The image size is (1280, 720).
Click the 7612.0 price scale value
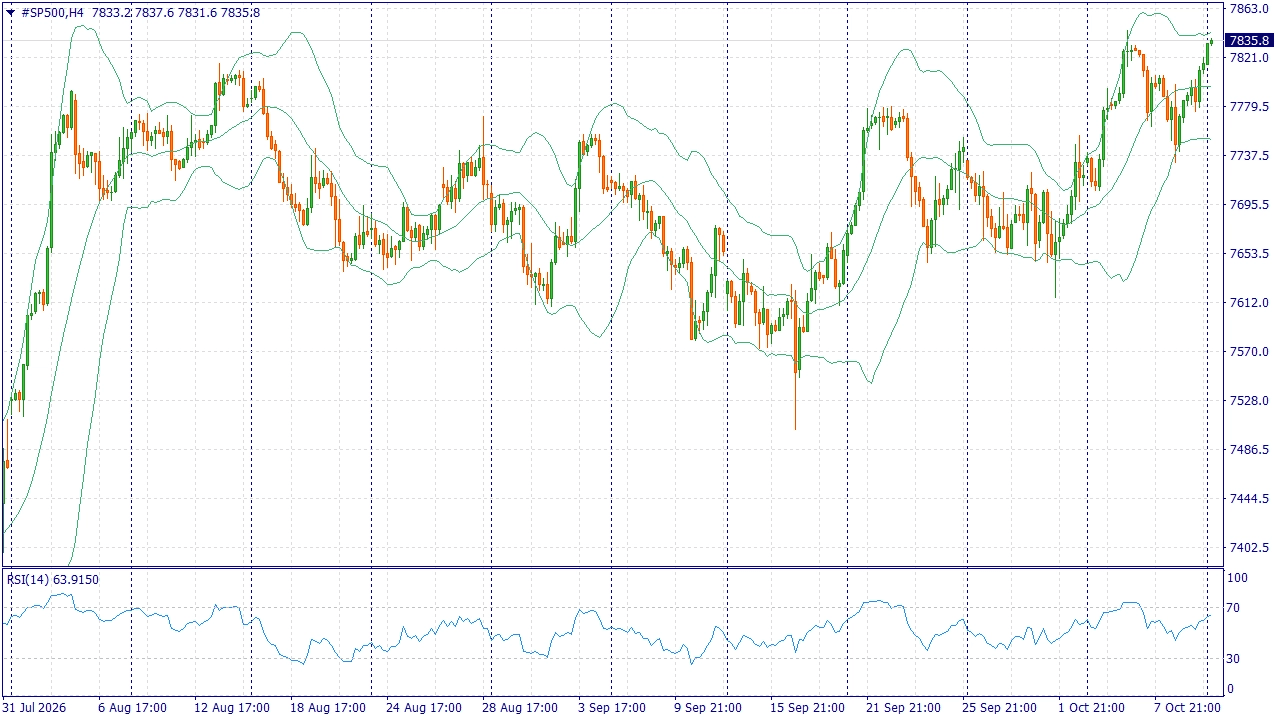coord(1247,303)
